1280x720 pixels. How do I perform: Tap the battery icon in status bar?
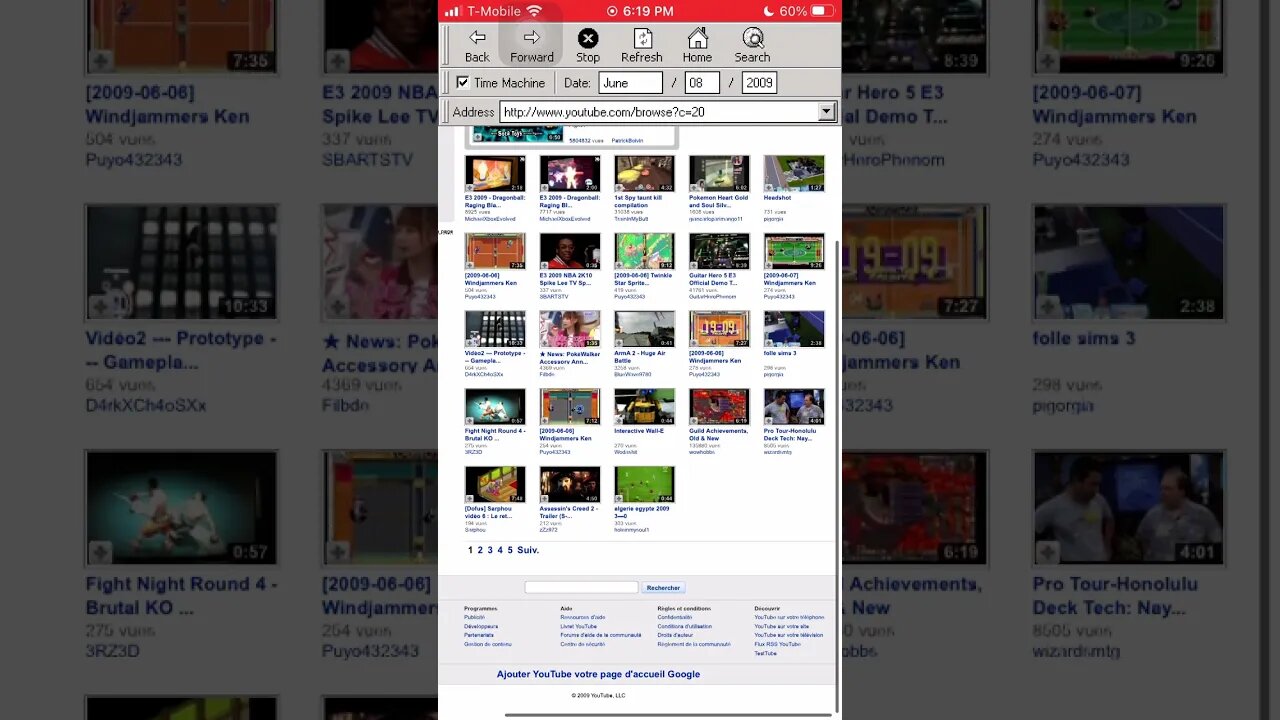pyautogui.click(x=822, y=11)
